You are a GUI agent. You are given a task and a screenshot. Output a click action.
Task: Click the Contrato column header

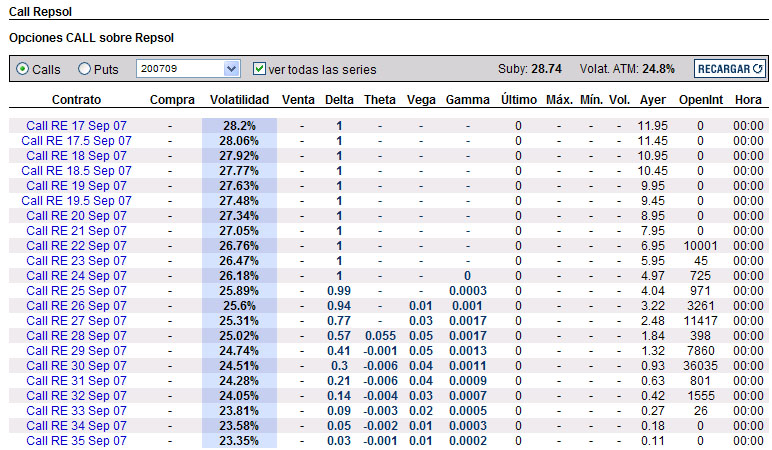point(76,100)
